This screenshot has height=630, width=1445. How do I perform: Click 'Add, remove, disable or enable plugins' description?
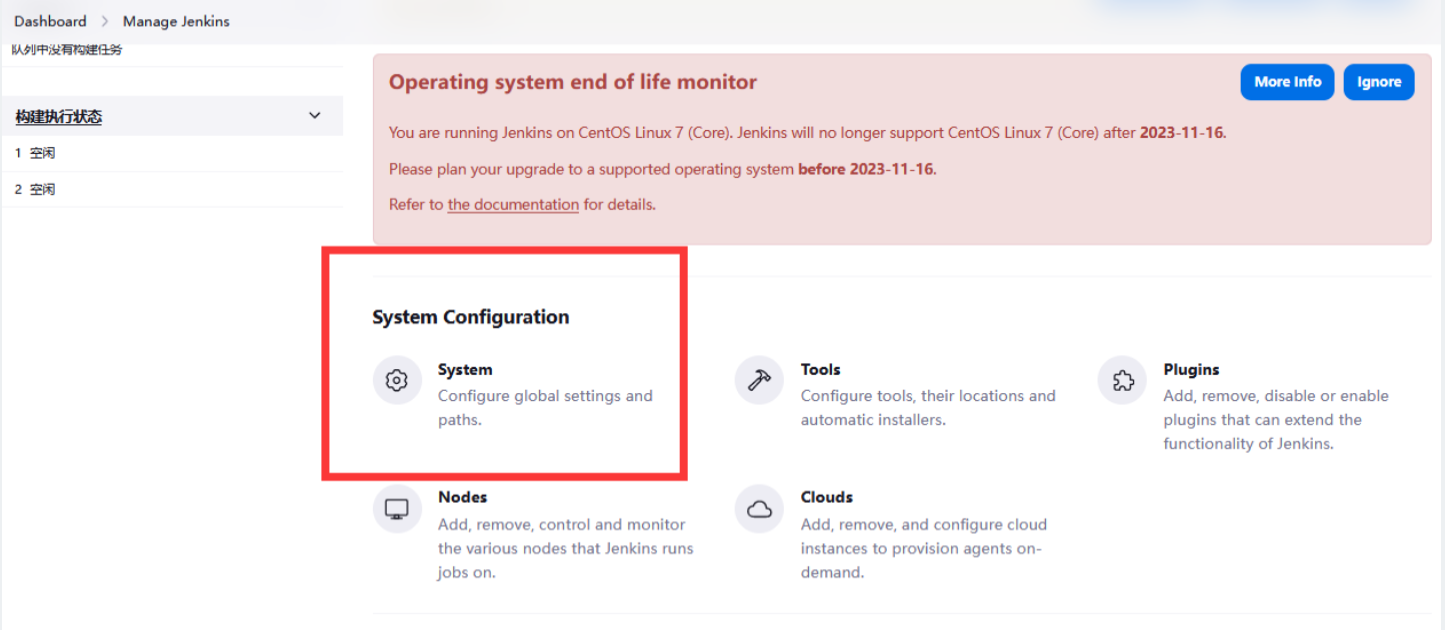tap(1276, 420)
